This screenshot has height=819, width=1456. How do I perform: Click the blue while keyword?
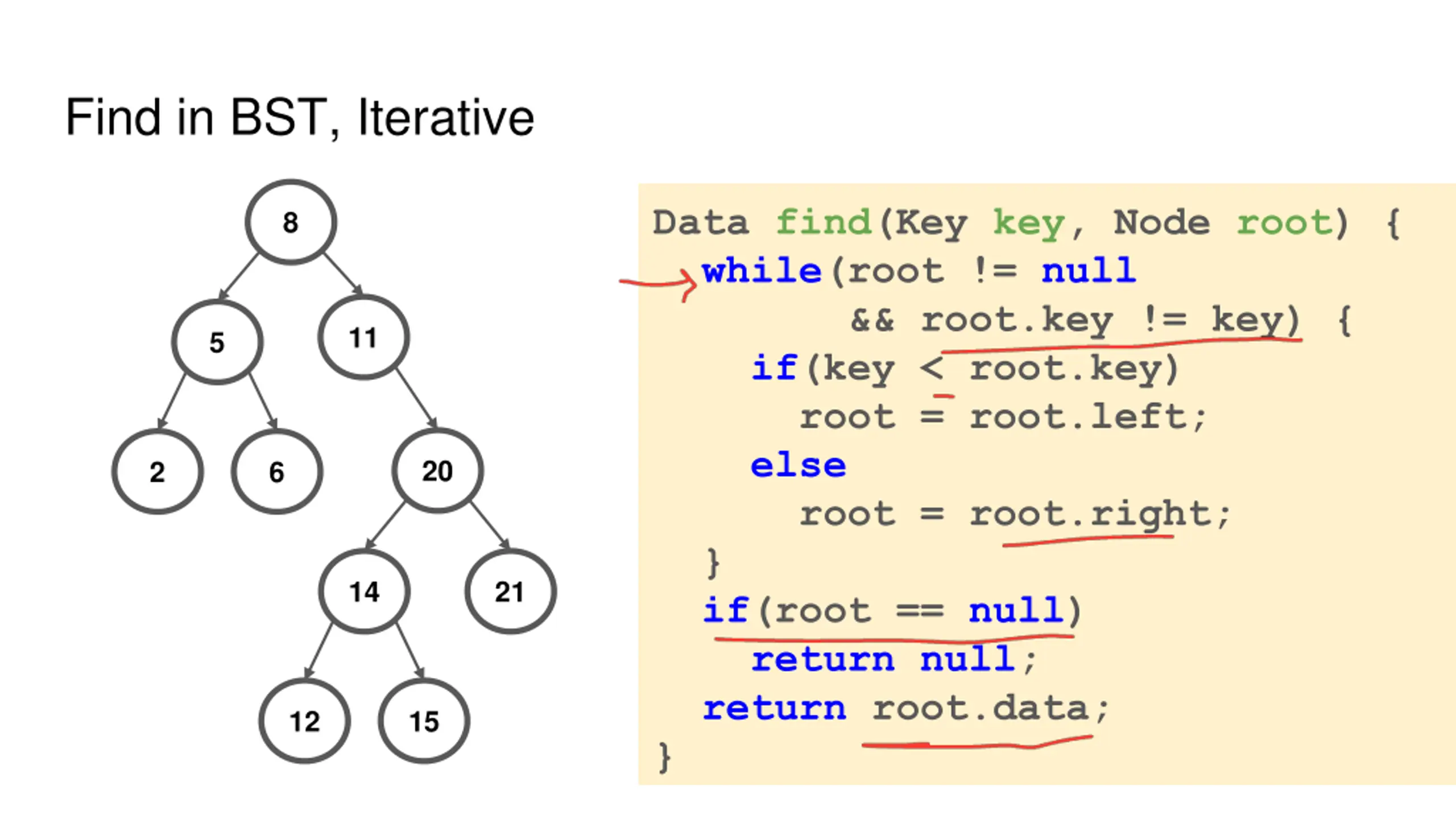pyautogui.click(x=762, y=271)
